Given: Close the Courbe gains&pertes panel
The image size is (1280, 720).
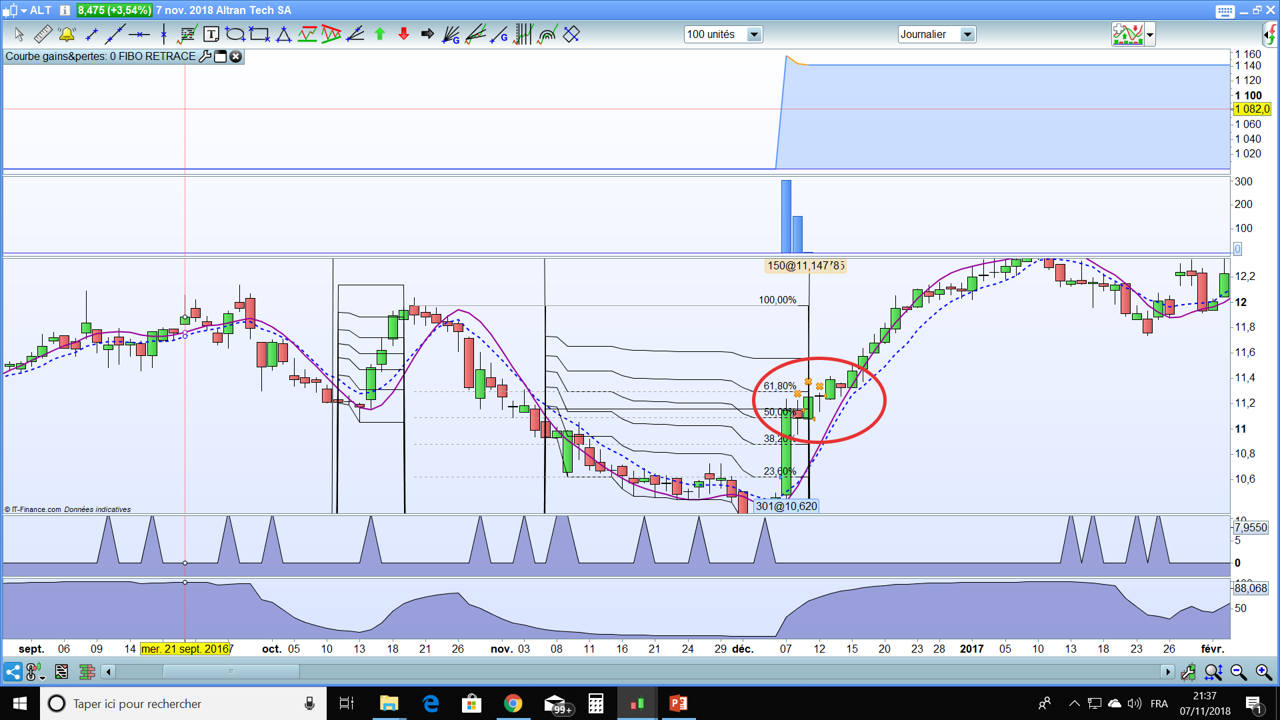Looking at the screenshot, I should 236,57.
